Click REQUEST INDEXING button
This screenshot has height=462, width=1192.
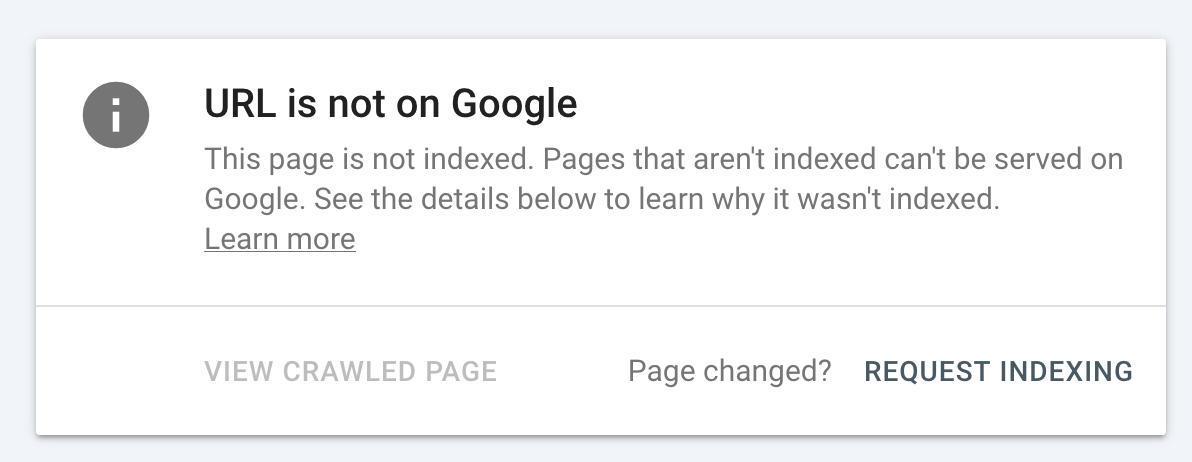pos(999,372)
